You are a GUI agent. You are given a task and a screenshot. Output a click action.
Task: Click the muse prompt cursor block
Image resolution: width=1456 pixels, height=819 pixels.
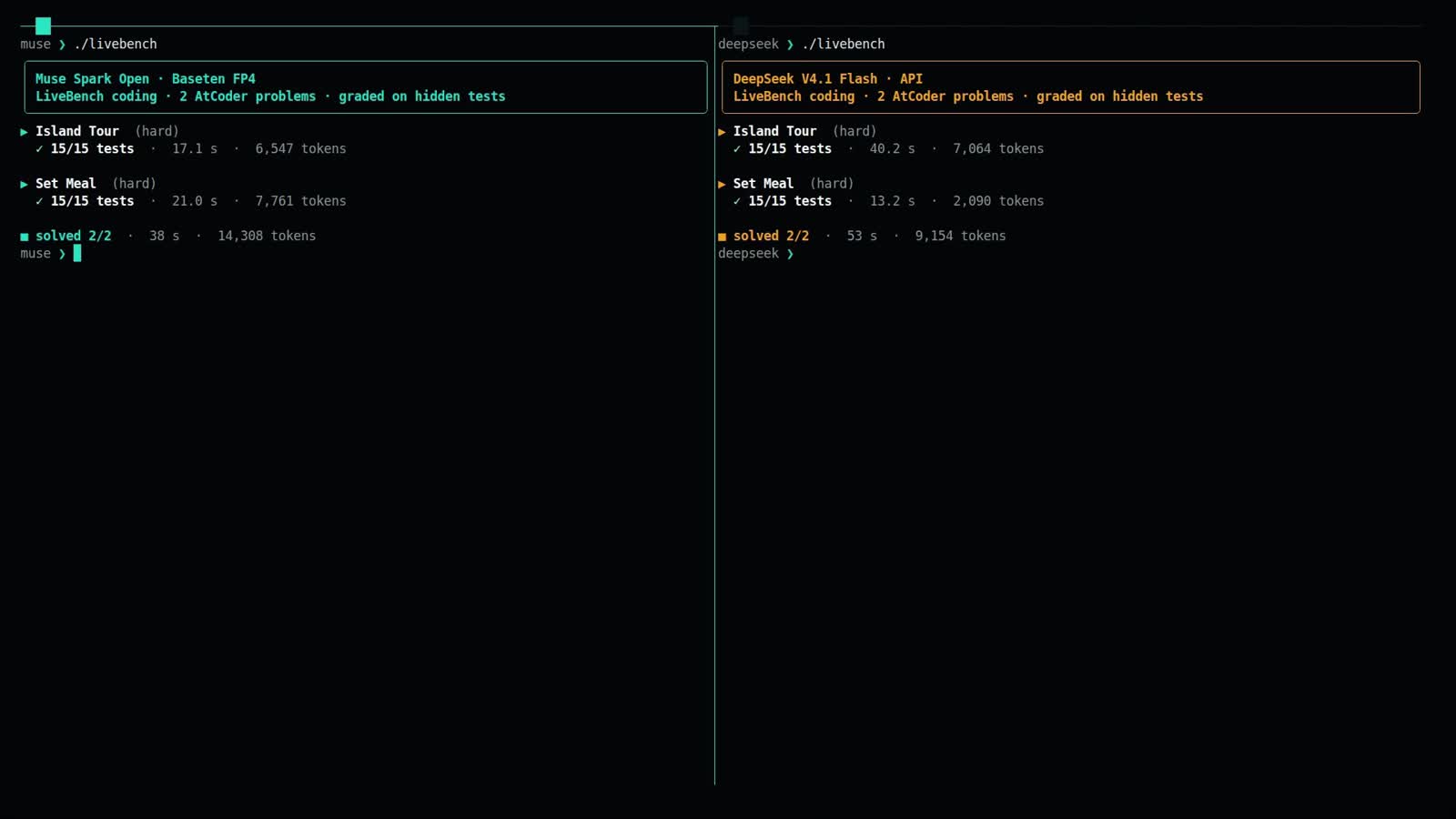[77, 253]
